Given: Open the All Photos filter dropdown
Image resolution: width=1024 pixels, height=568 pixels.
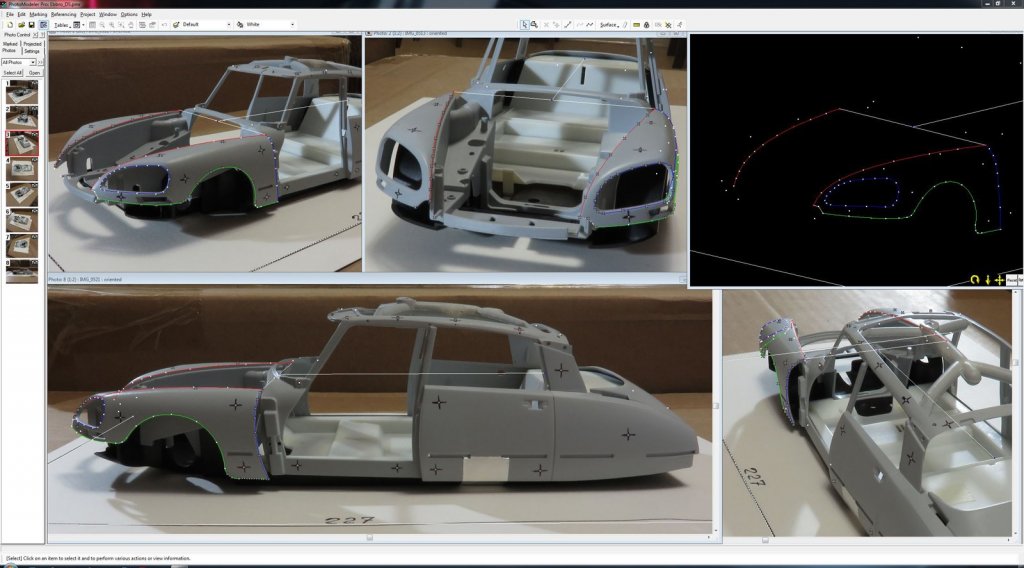Looking at the screenshot, I should click(22, 62).
